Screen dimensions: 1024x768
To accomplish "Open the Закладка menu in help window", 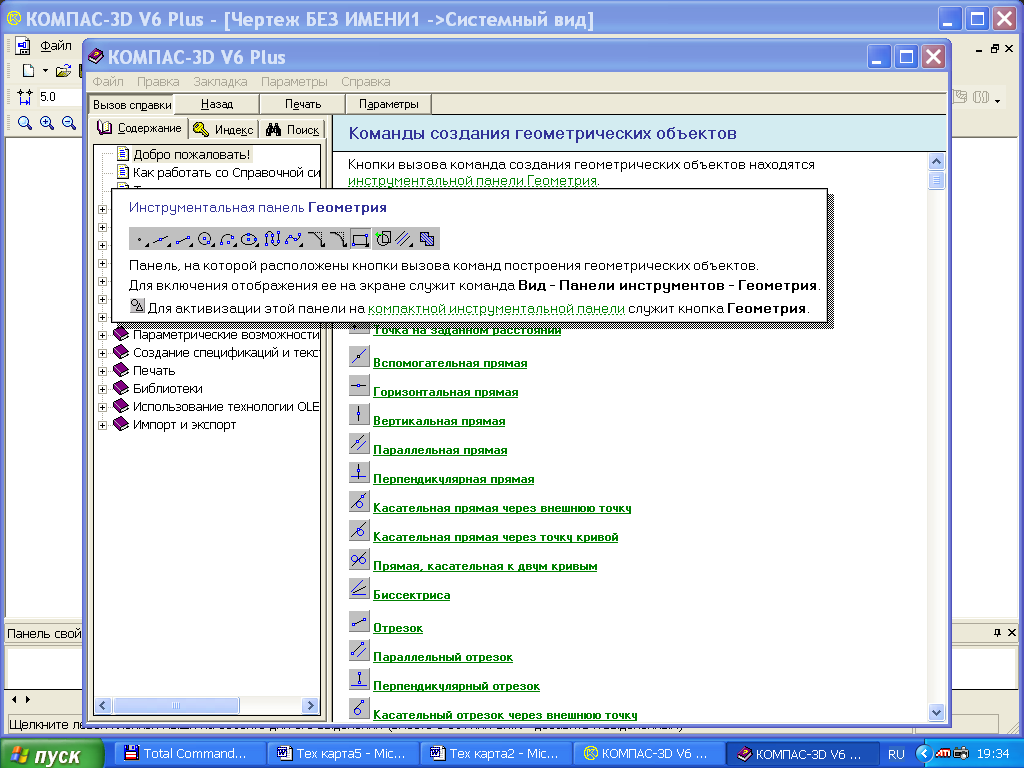I will coord(220,82).
